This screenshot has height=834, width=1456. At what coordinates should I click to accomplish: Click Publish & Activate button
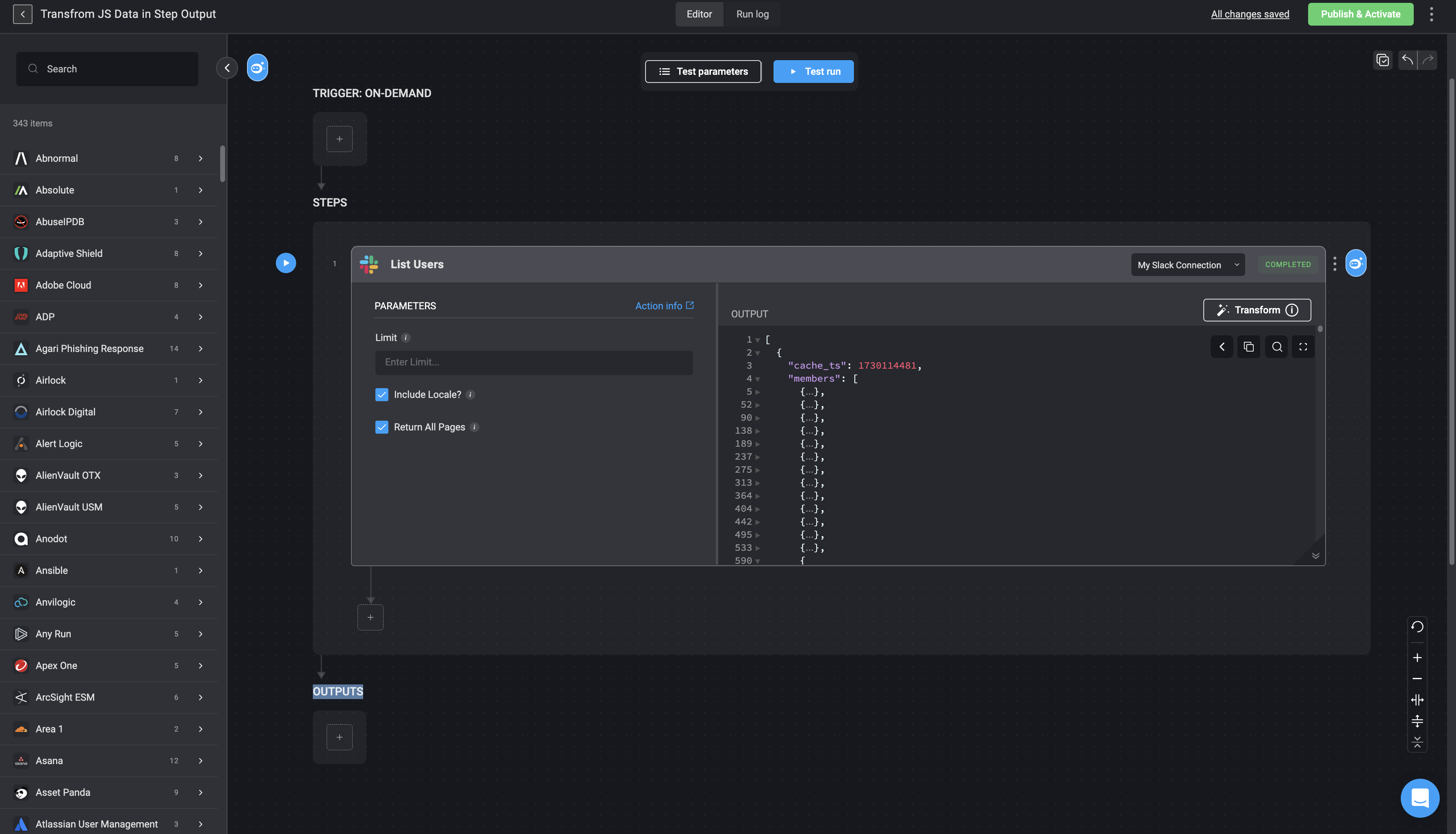[1361, 14]
